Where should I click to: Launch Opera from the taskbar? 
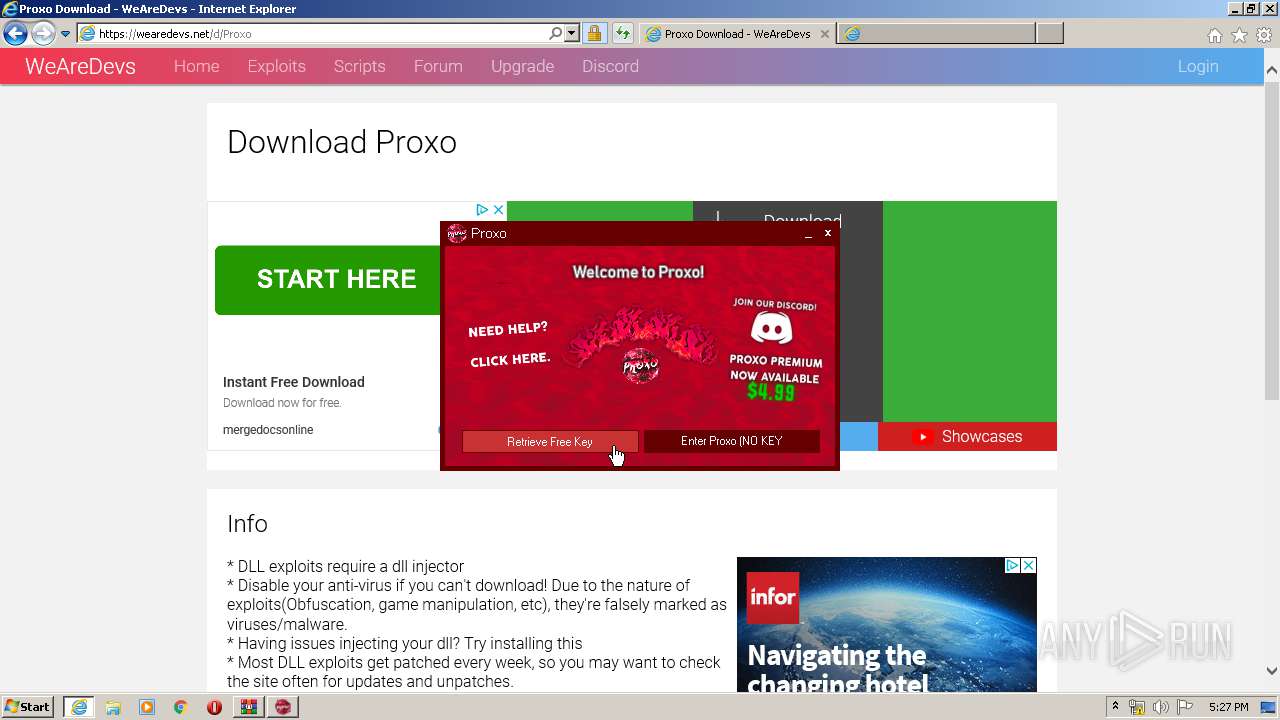[215, 707]
